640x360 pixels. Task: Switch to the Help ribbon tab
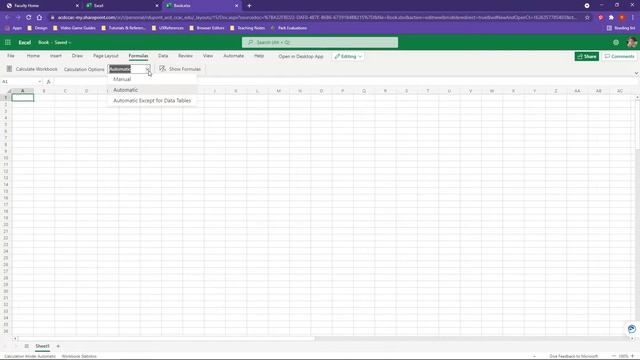[x=259, y=56]
